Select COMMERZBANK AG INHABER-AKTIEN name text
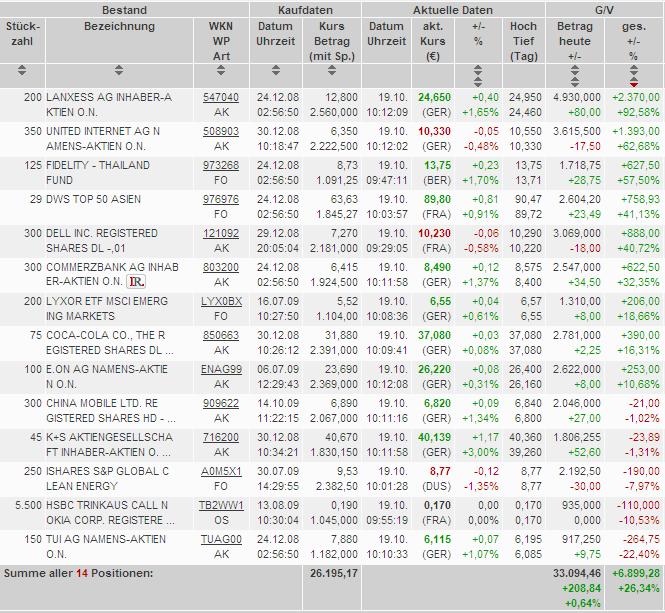665x613 pixels. 112,274
